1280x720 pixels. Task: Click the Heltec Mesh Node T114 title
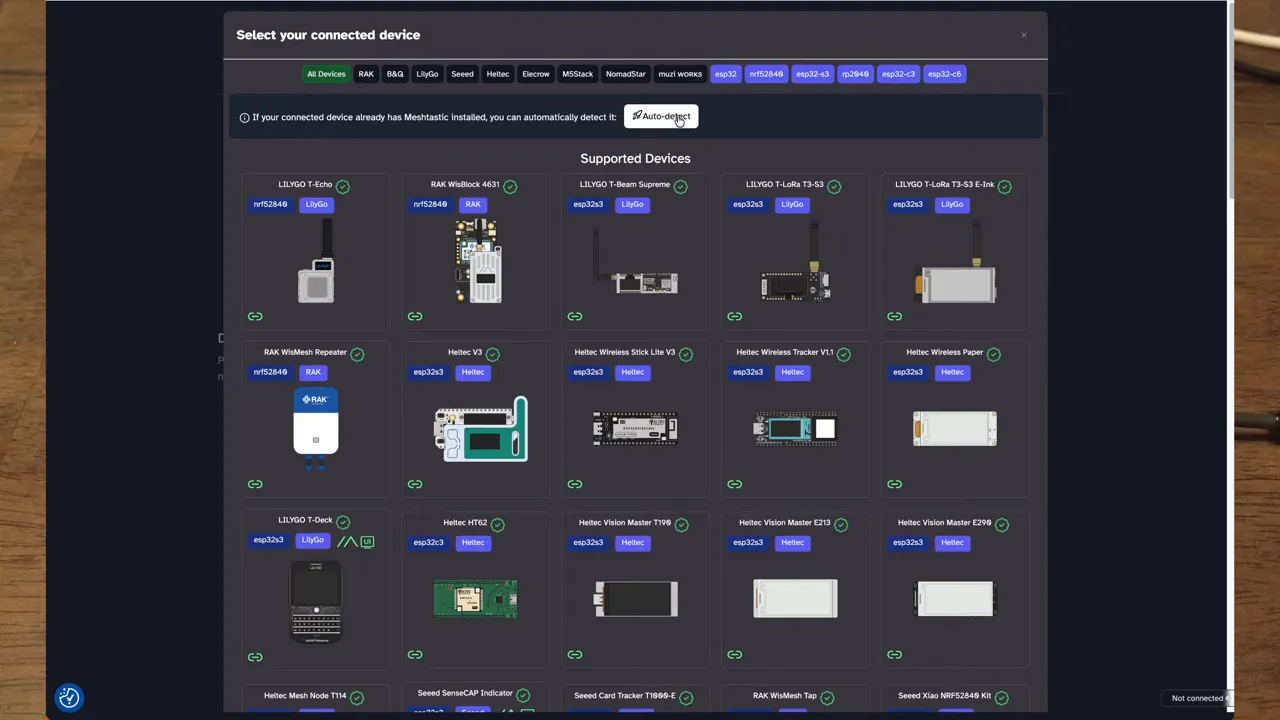[x=305, y=696]
